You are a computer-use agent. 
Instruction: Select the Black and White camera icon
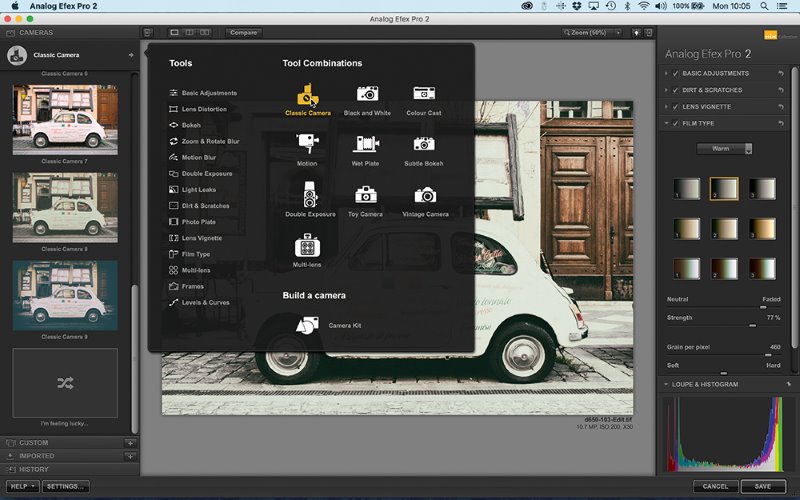pyautogui.click(x=368, y=94)
